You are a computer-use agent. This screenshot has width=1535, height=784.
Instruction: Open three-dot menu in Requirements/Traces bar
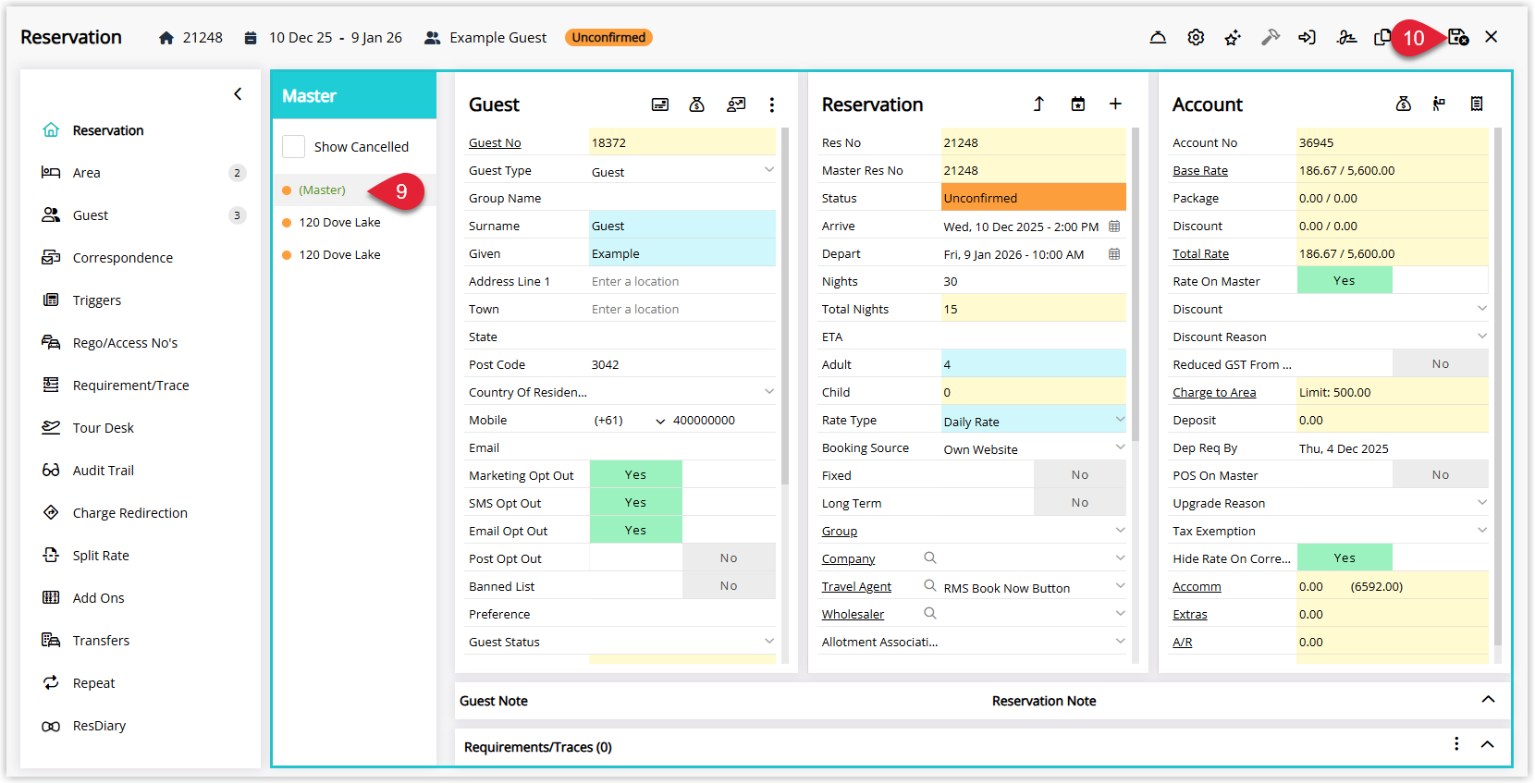1456,744
